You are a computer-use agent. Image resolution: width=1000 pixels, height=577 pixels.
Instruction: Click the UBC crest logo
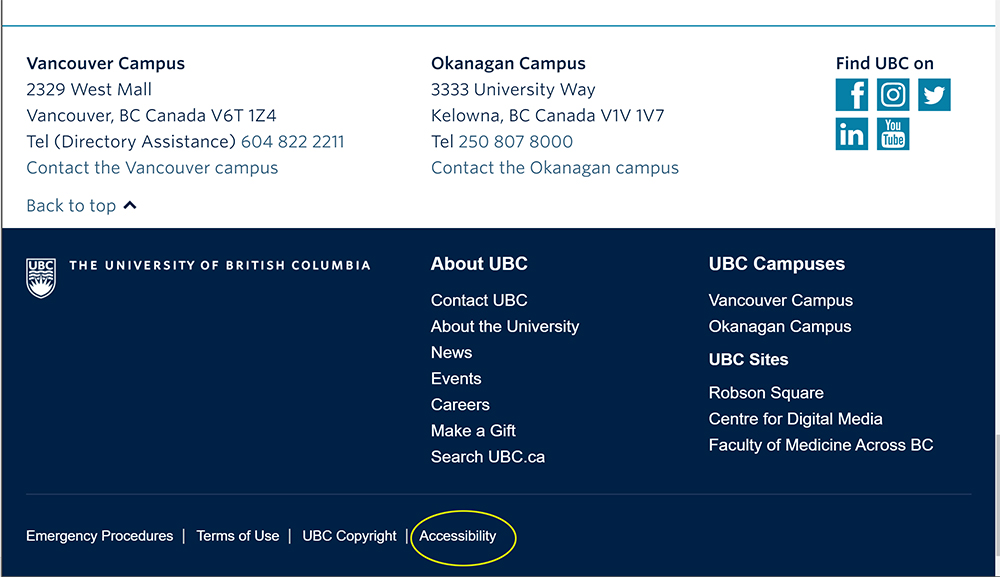(x=41, y=278)
